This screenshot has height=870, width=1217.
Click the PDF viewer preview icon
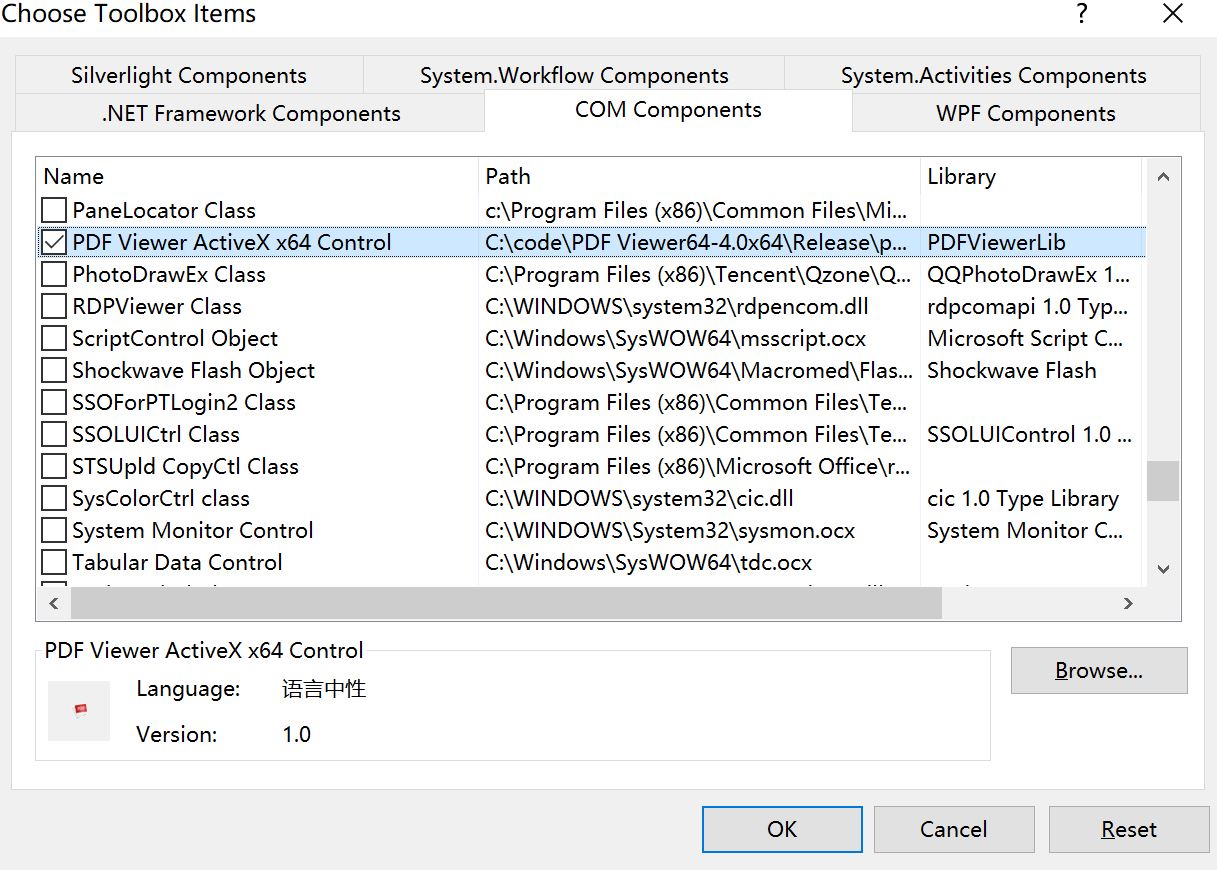pyautogui.click(x=79, y=711)
